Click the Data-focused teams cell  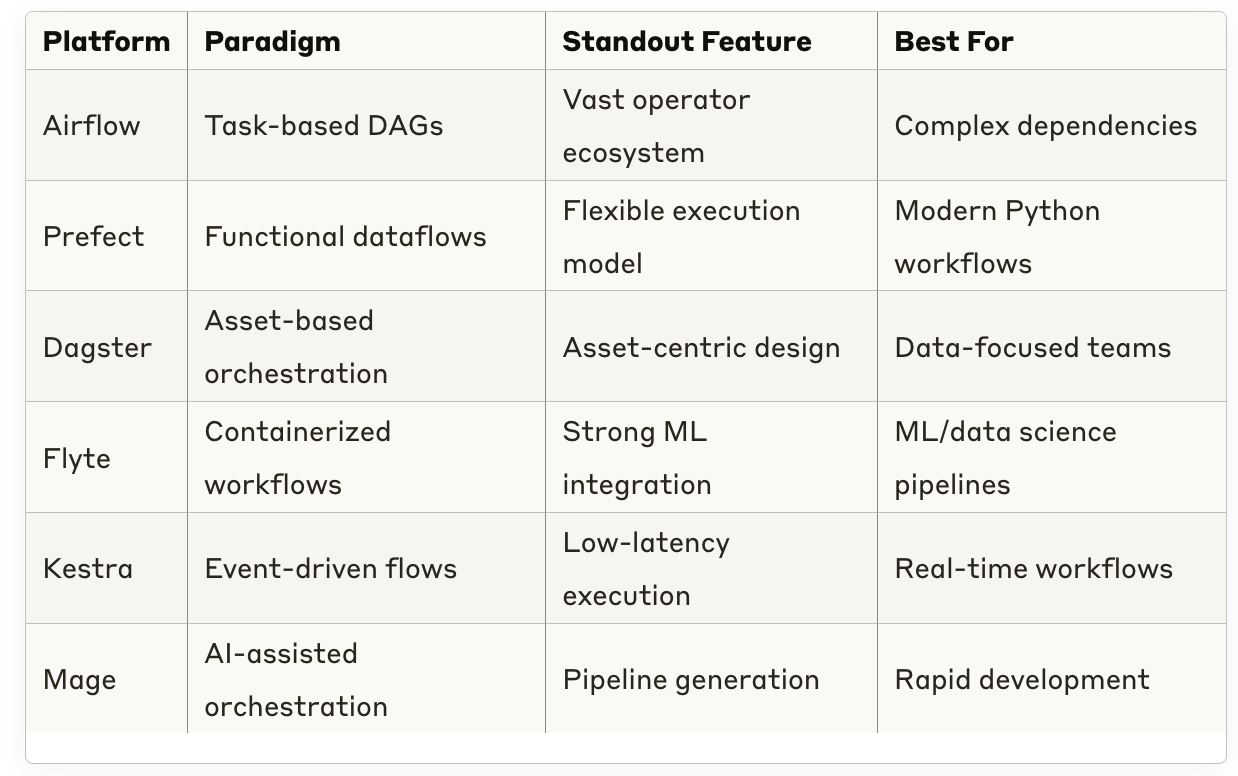click(1032, 348)
